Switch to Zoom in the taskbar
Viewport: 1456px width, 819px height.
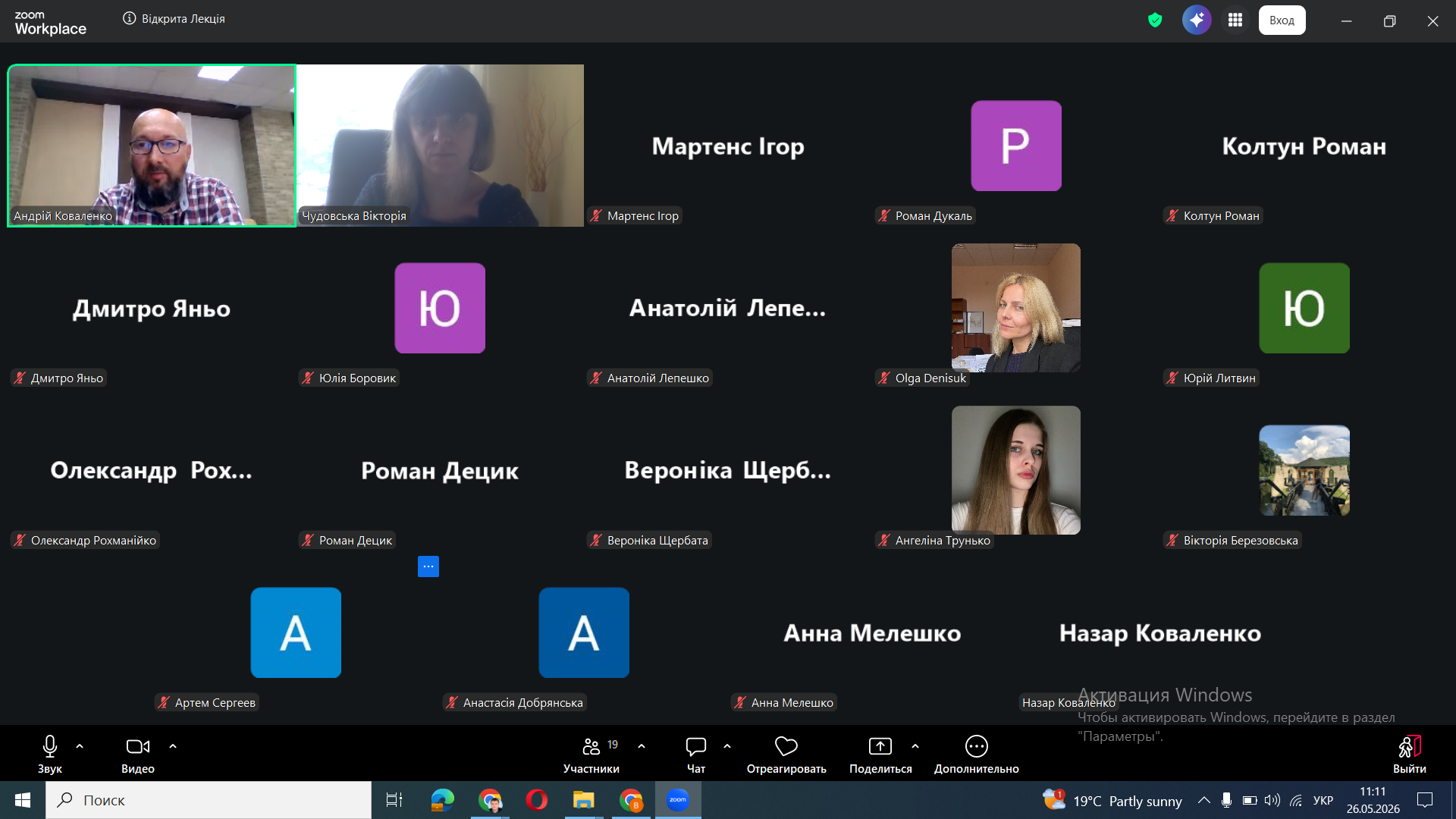[678, 800]
